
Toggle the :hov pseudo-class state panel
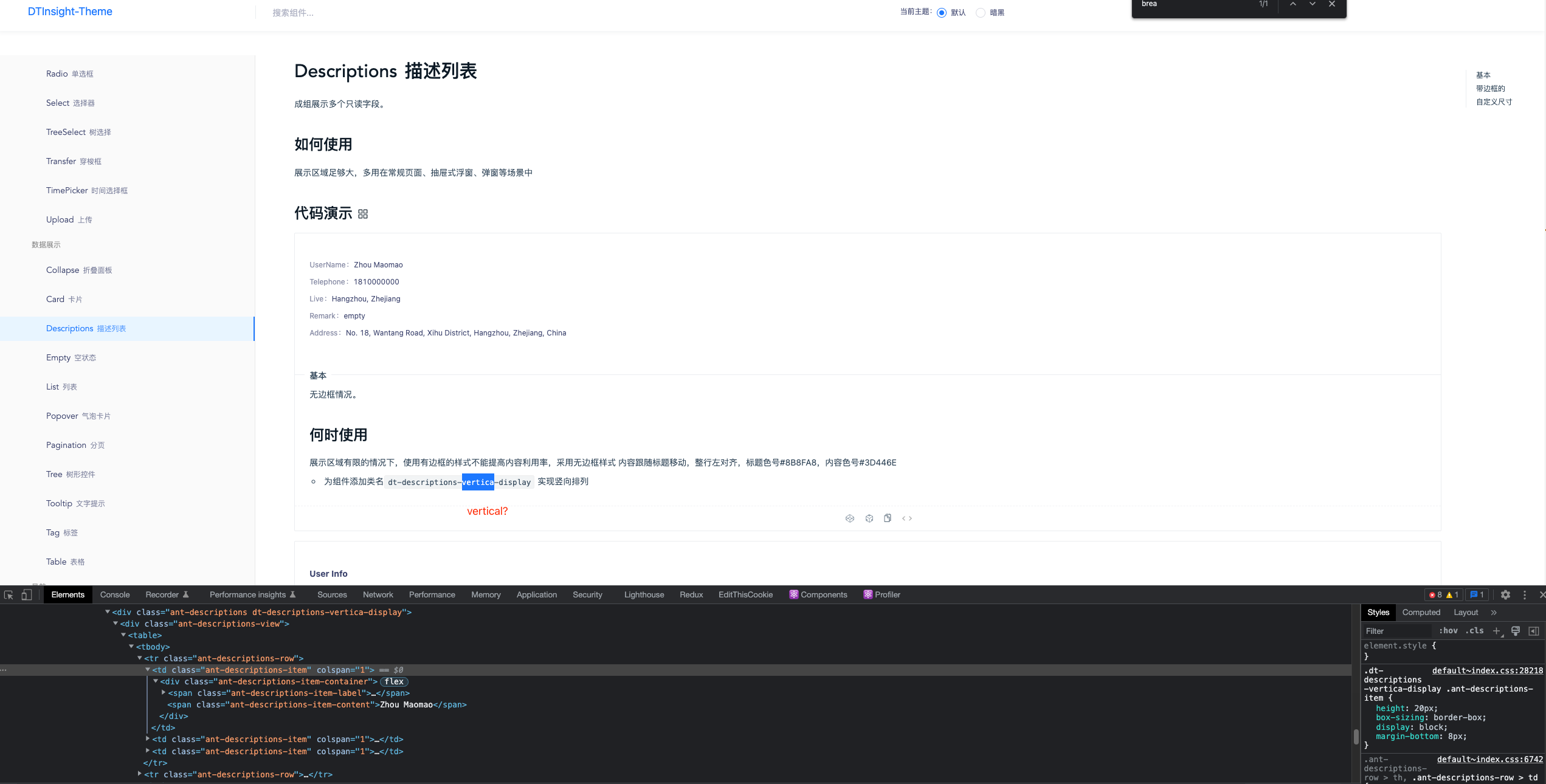pos(1449,631)
